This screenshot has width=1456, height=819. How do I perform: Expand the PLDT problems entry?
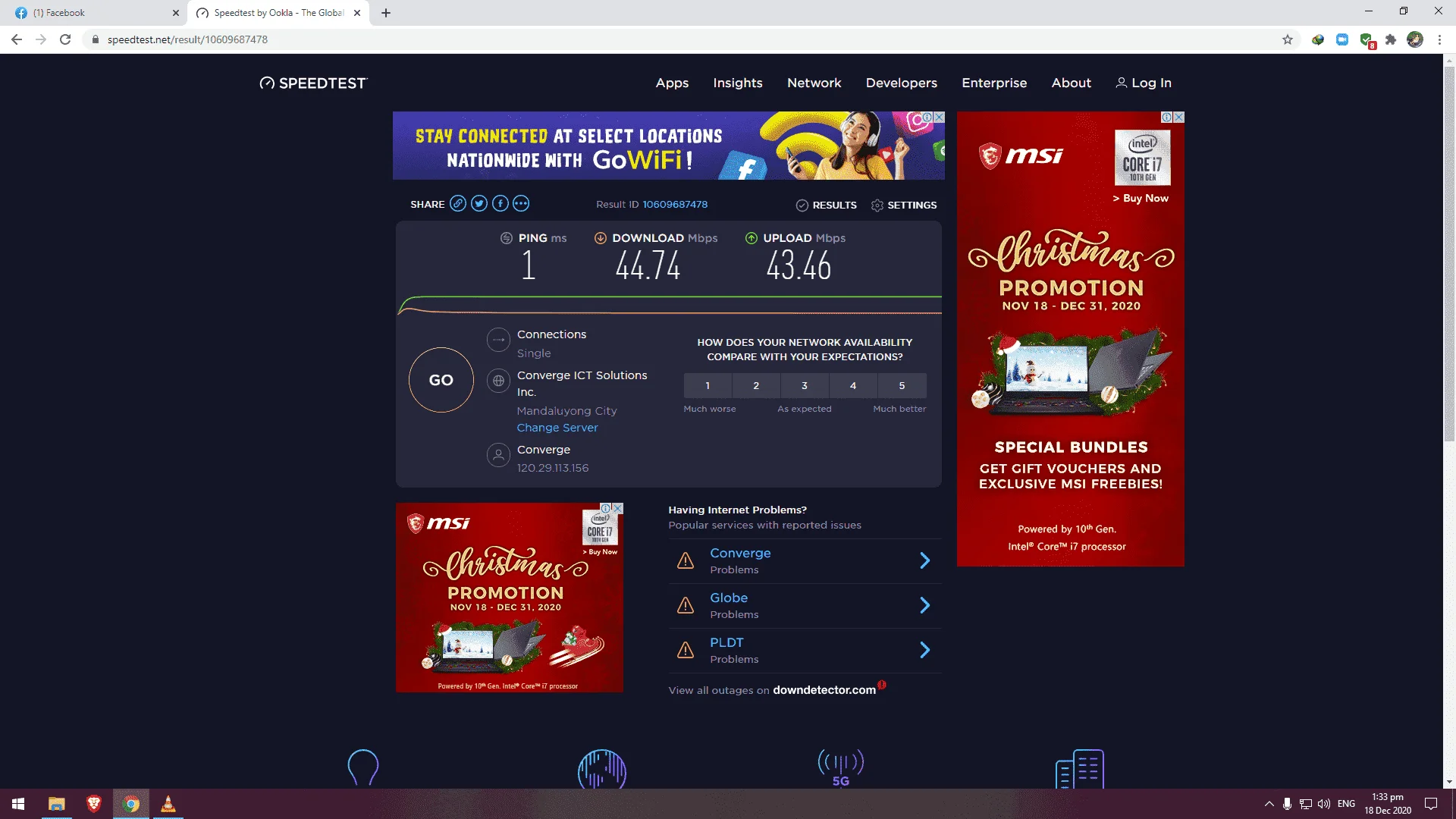click(x=924, y=650)
